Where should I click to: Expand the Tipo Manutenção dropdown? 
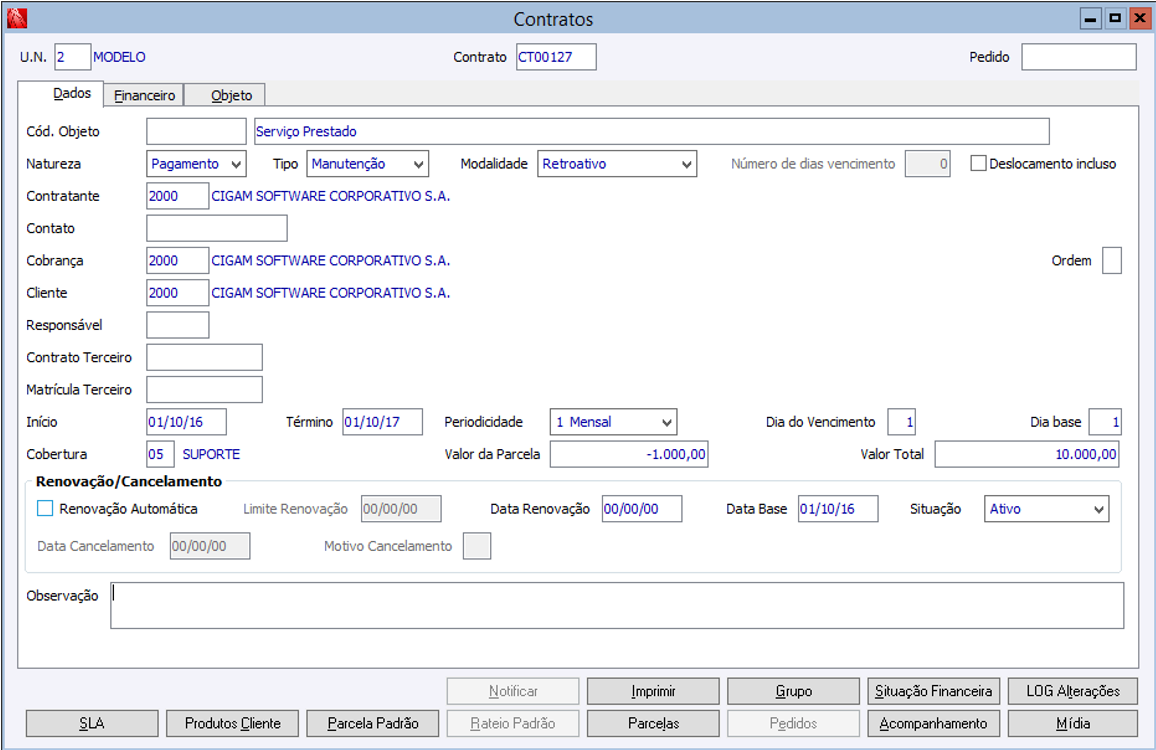click(x=418, y=164)
